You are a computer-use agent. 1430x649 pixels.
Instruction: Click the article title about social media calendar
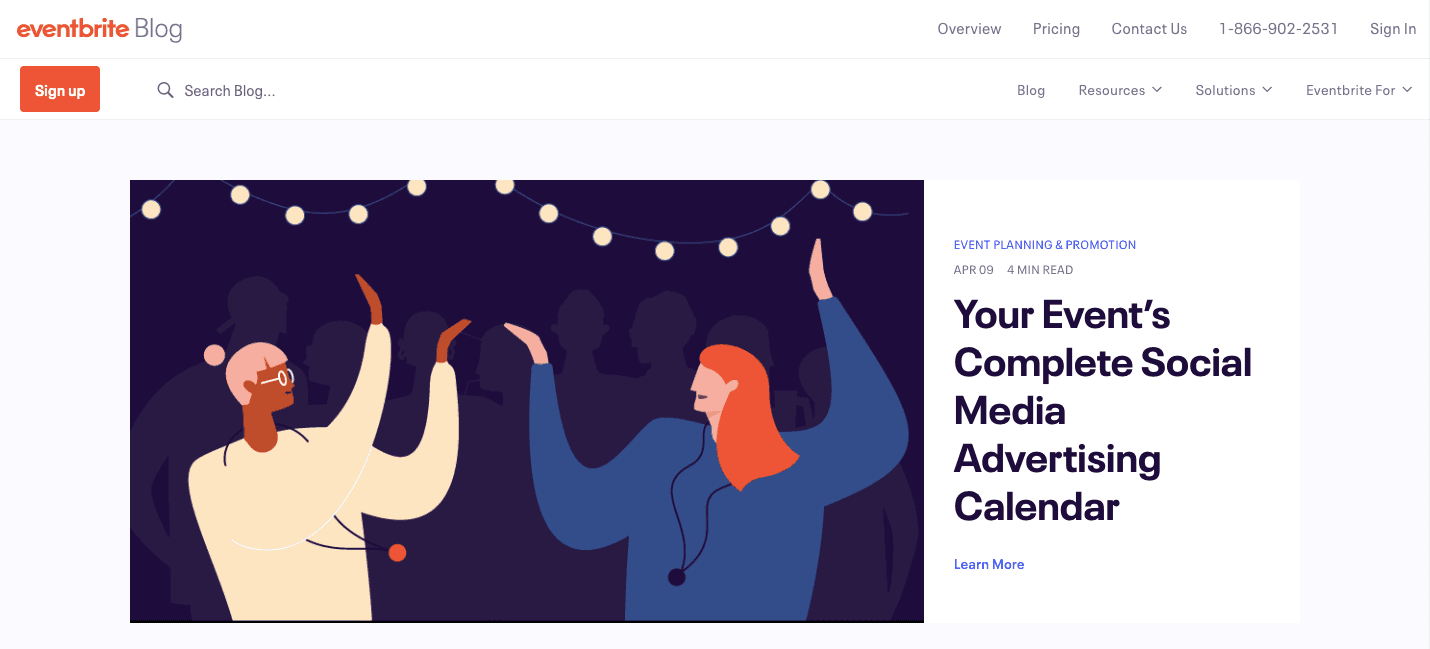(1102, 411)
